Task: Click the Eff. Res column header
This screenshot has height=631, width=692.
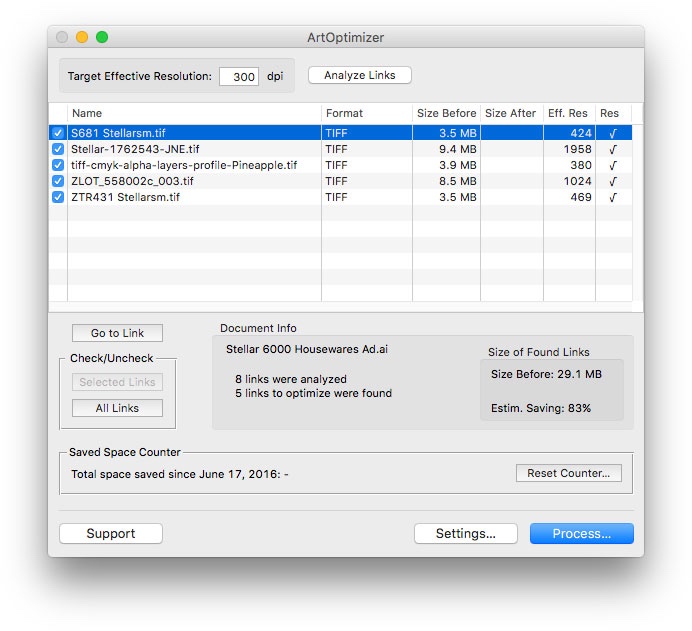Action: click(568, 113)
